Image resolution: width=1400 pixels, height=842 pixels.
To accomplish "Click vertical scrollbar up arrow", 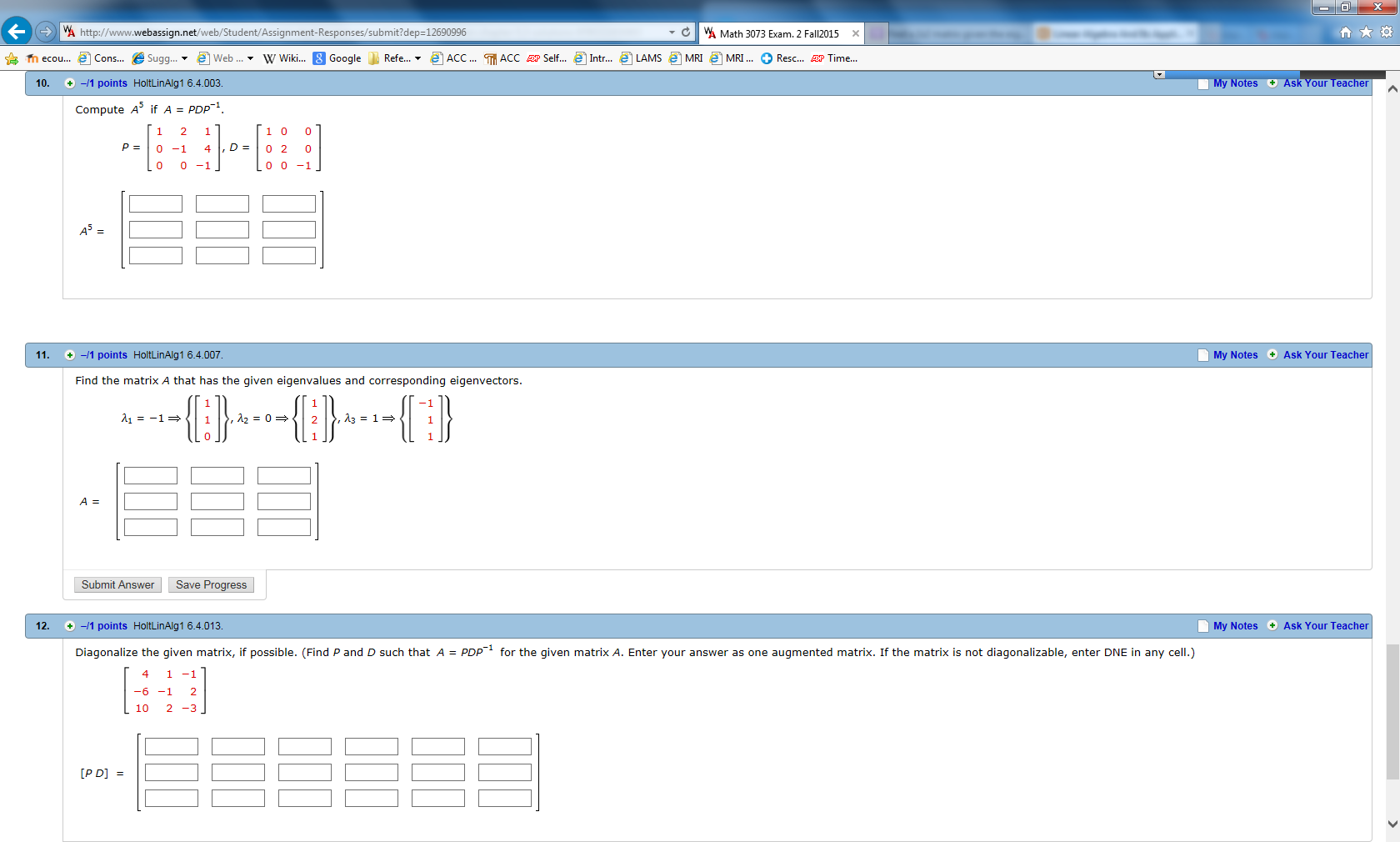I will [x=1392, y=89].
